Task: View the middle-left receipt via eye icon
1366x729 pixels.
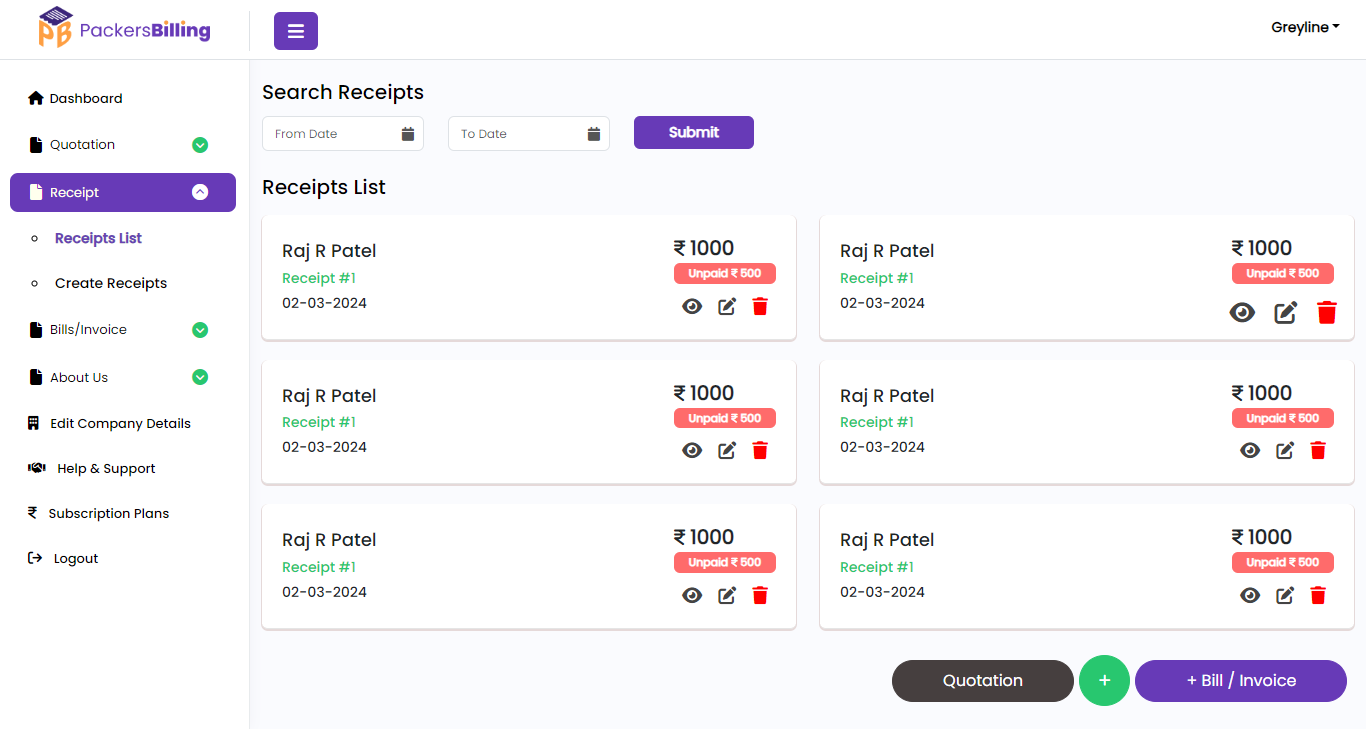Action: click(692, 450)
